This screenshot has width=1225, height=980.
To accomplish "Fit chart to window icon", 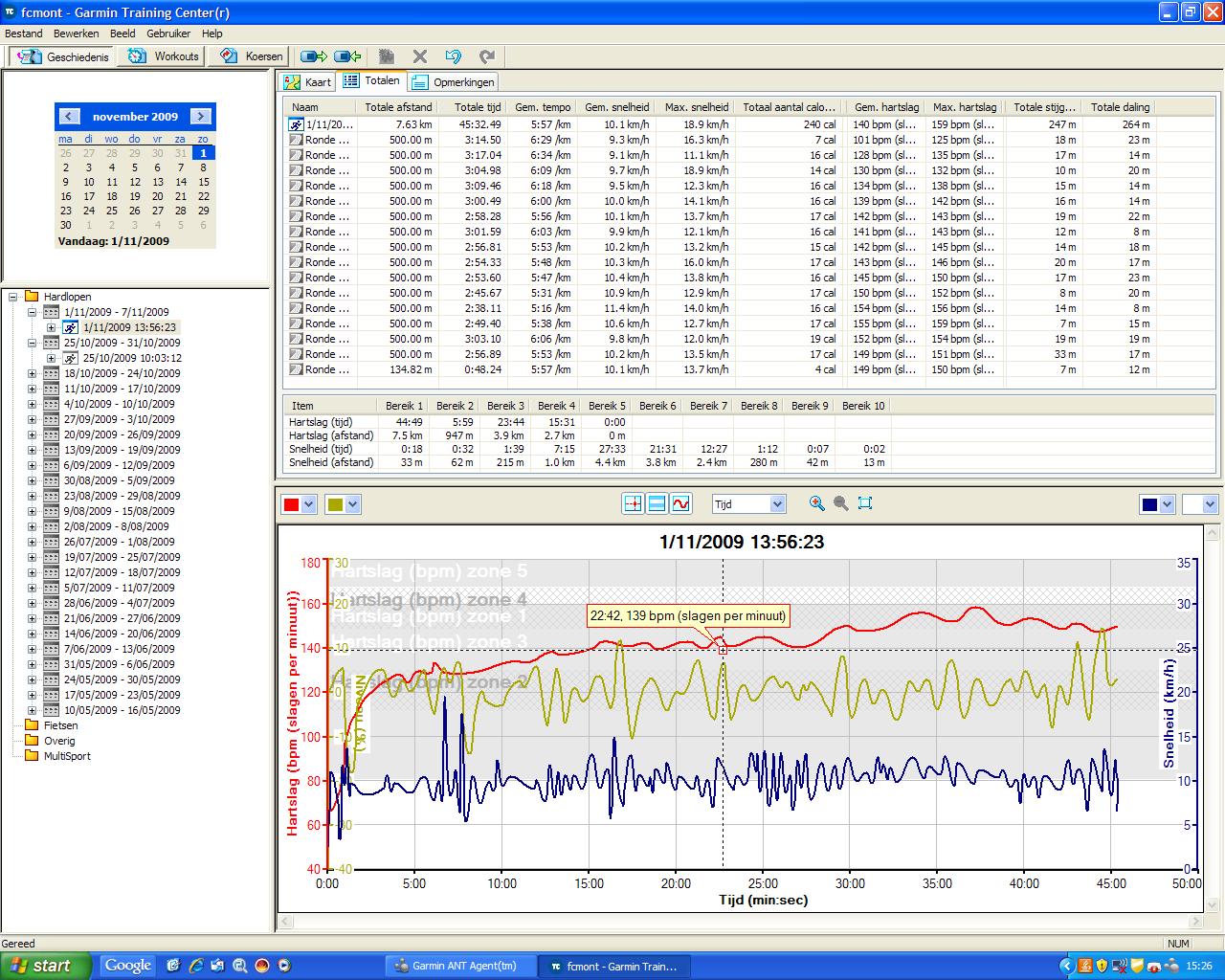I will pyautogui.click(x=865, y=503).
